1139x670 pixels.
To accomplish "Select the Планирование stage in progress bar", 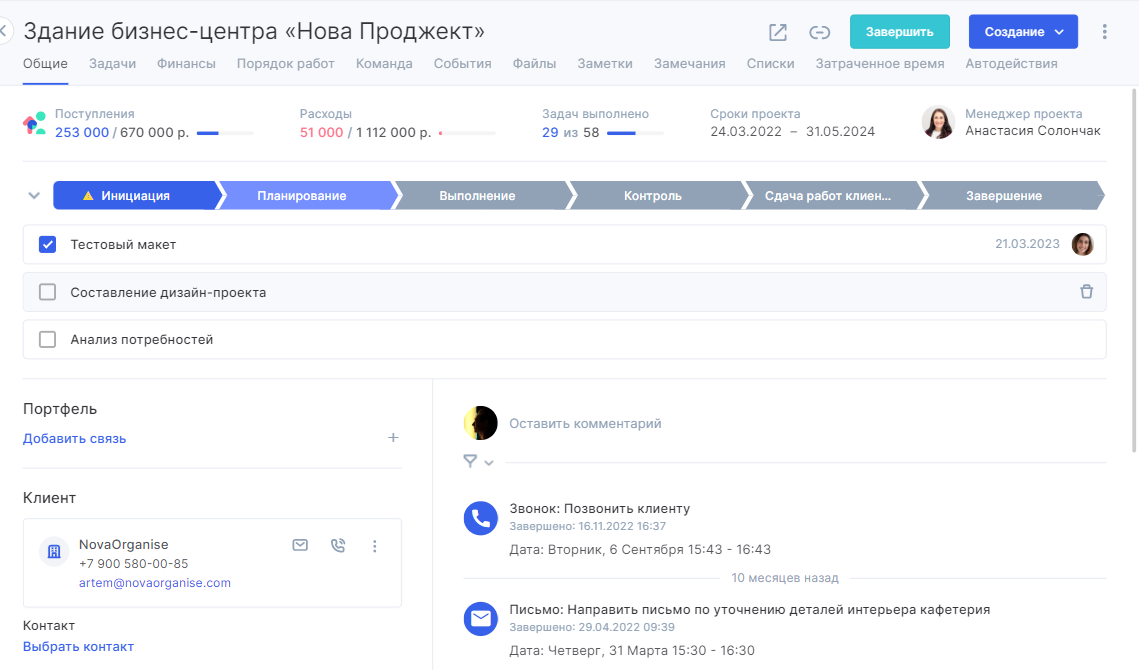I will pos(302,196).
